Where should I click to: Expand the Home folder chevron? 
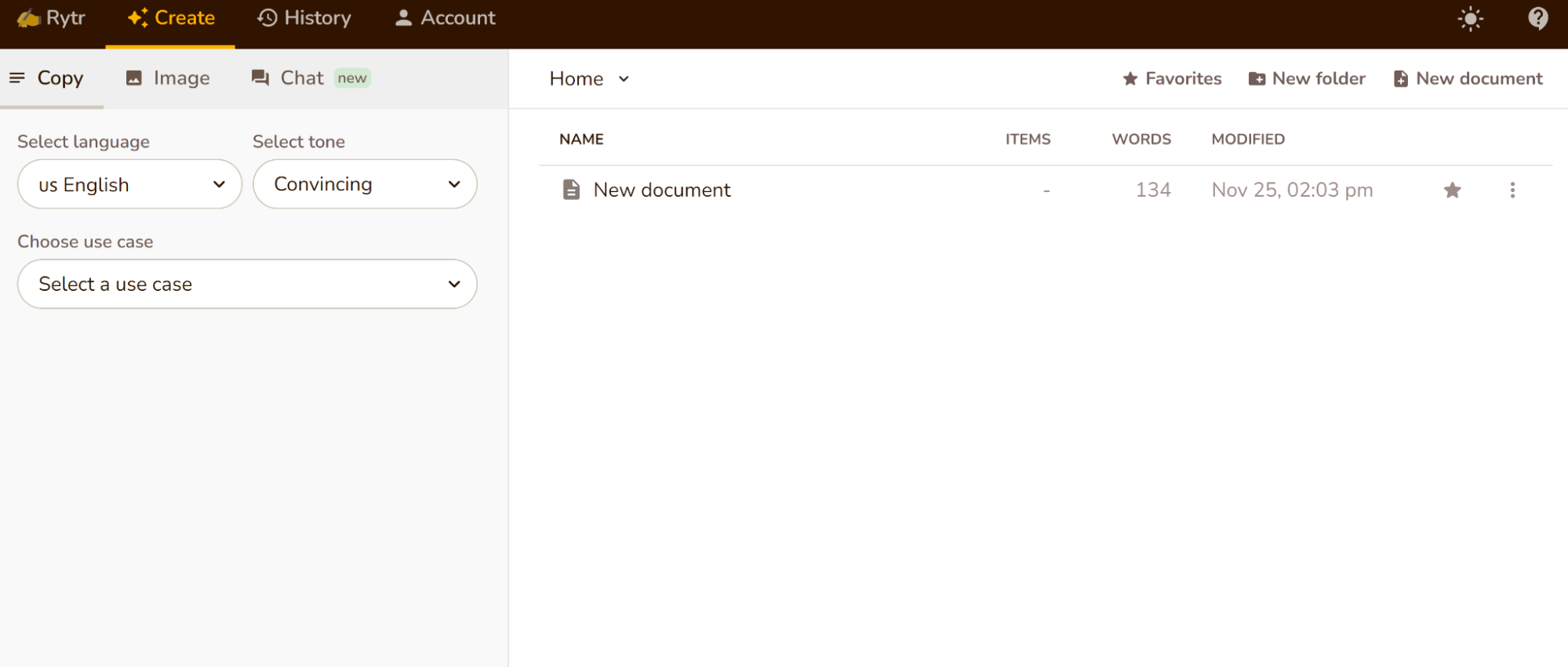coord(624,79)
